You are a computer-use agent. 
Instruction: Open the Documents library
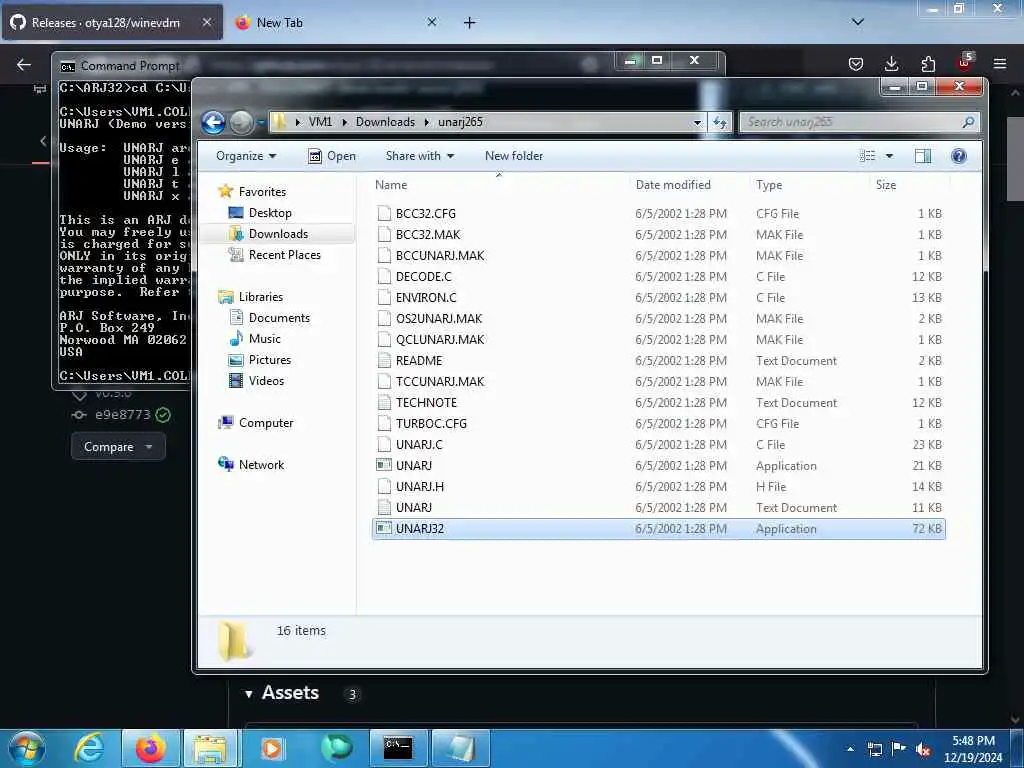click(279, 318)
